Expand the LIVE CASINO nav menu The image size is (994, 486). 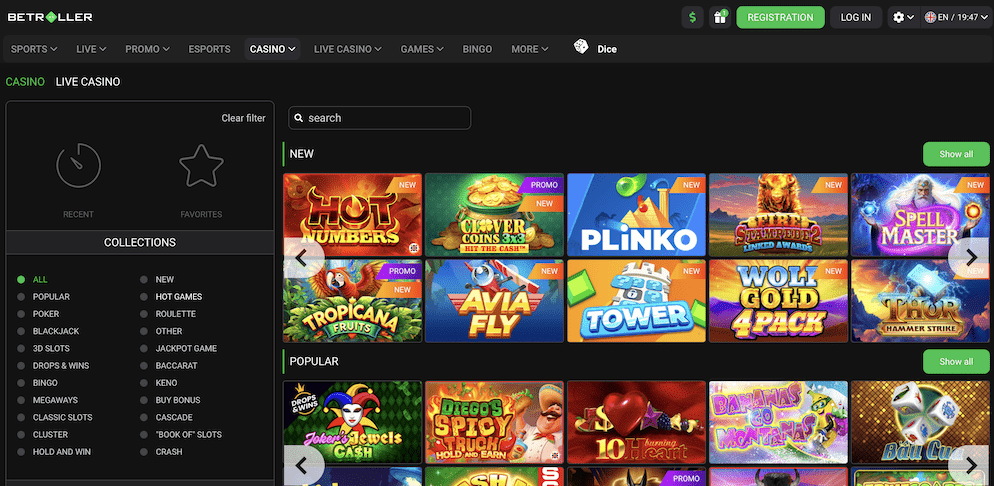point(347,49)
